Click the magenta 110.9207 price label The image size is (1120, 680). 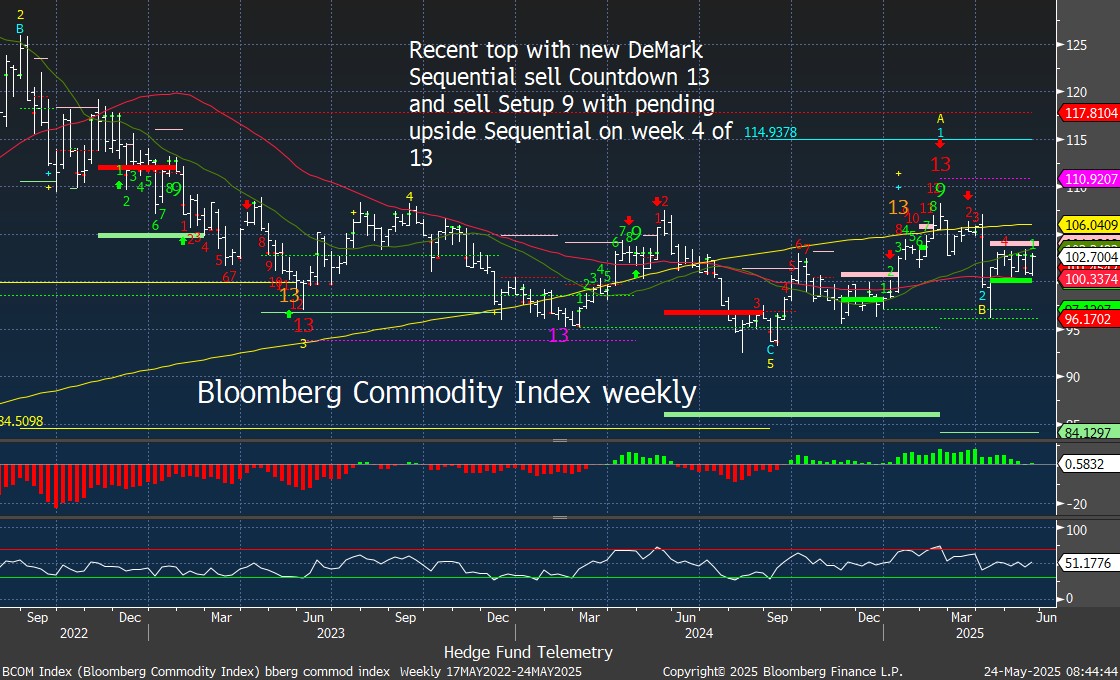(1091, 179)
